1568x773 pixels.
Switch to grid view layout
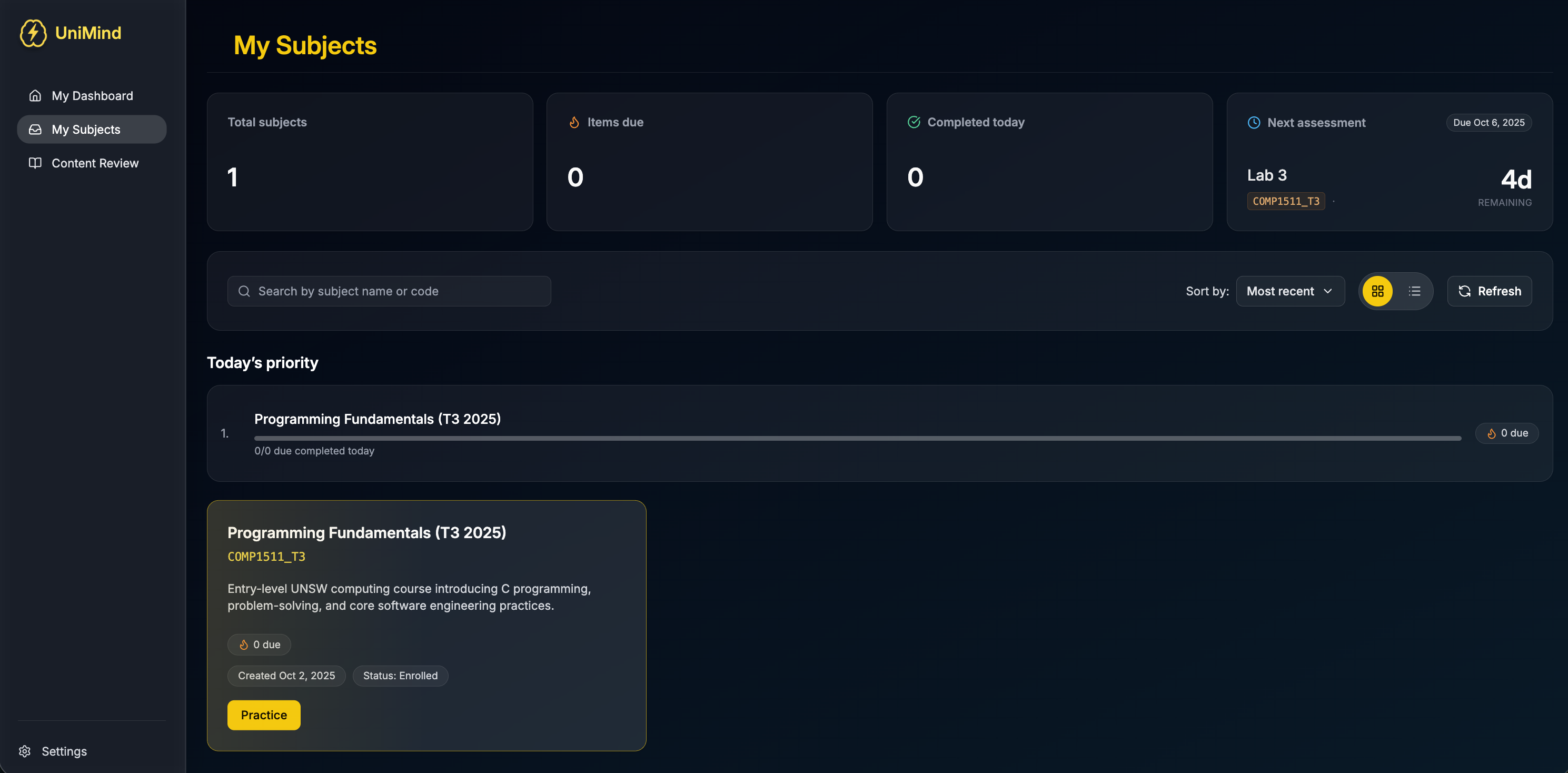1377,291
